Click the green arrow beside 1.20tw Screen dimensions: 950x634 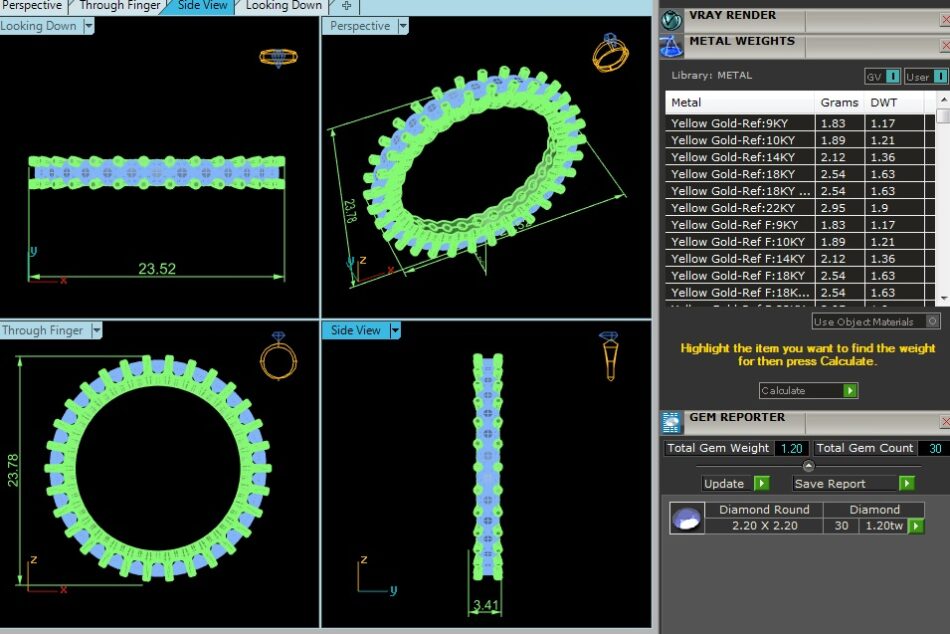tap(916, 526)
